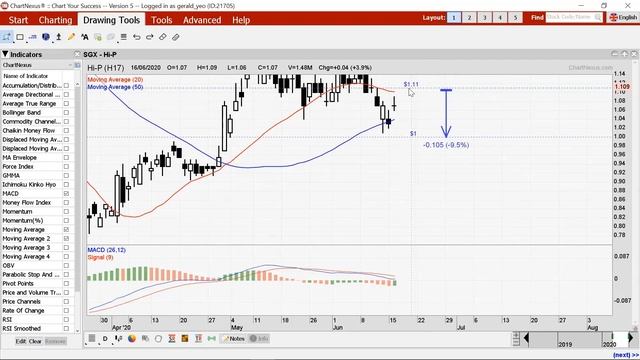
Task: Switch to Layout 3
Action: tap(484, 18)
